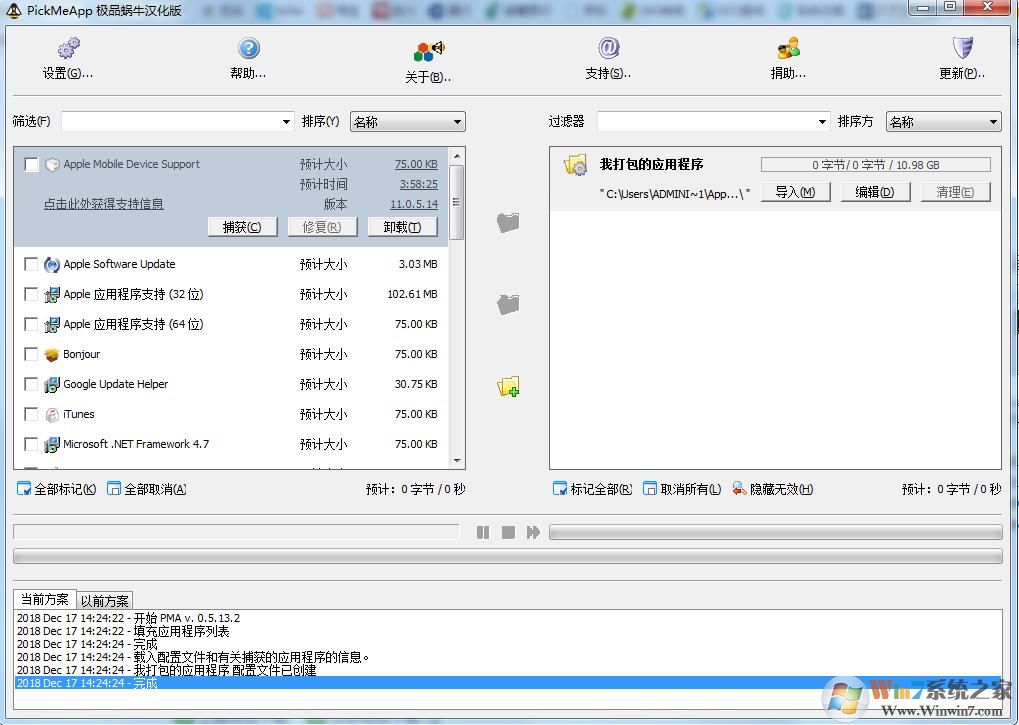
Task: Click the 帮助 help question mark icon
Action: coord(249,48)
